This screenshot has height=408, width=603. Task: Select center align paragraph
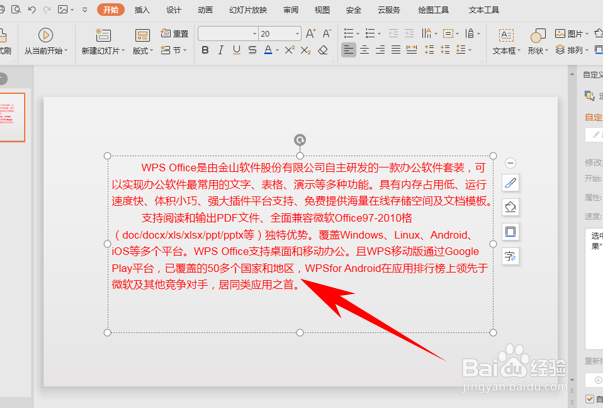pyautogui.click(x=364, y=50)
